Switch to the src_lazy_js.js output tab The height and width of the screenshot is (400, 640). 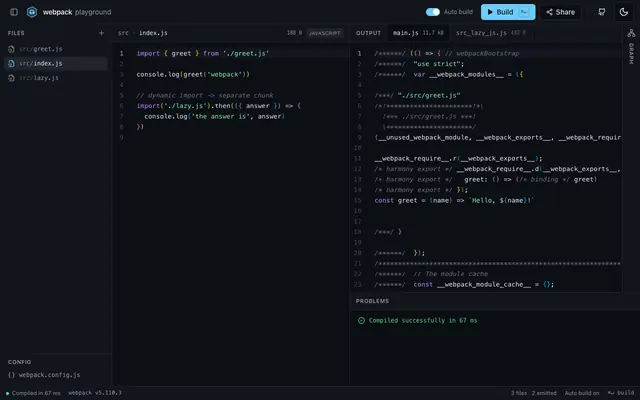491,33
